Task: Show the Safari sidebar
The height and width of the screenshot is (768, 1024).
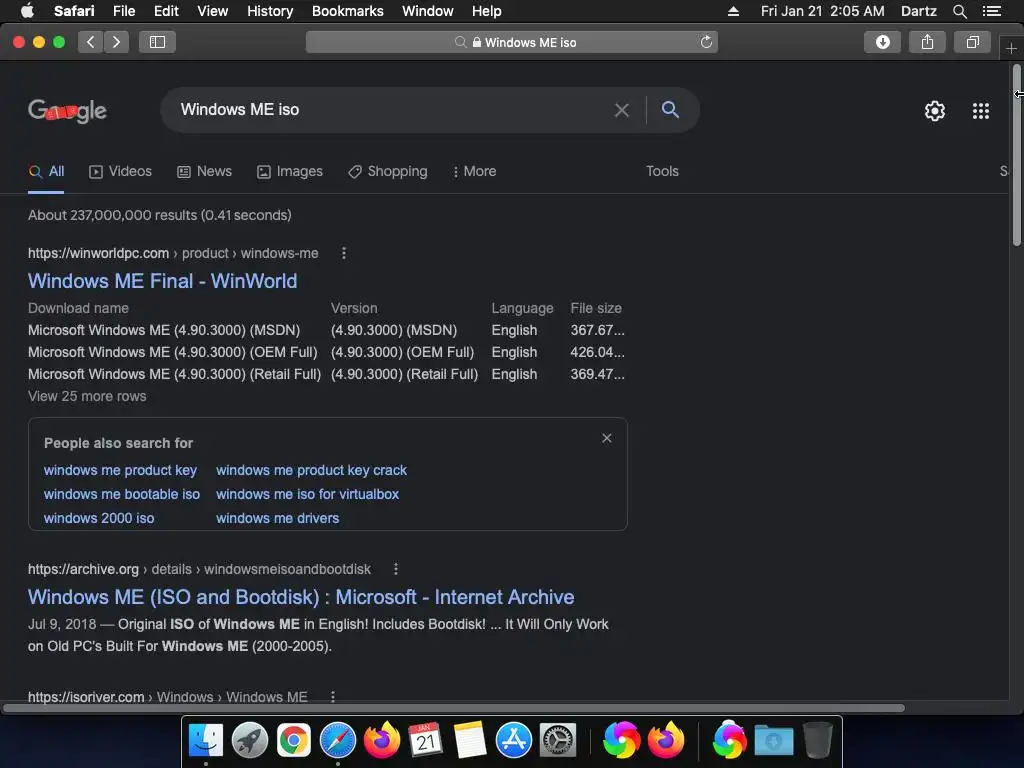Action: click(x=157, y=42)
